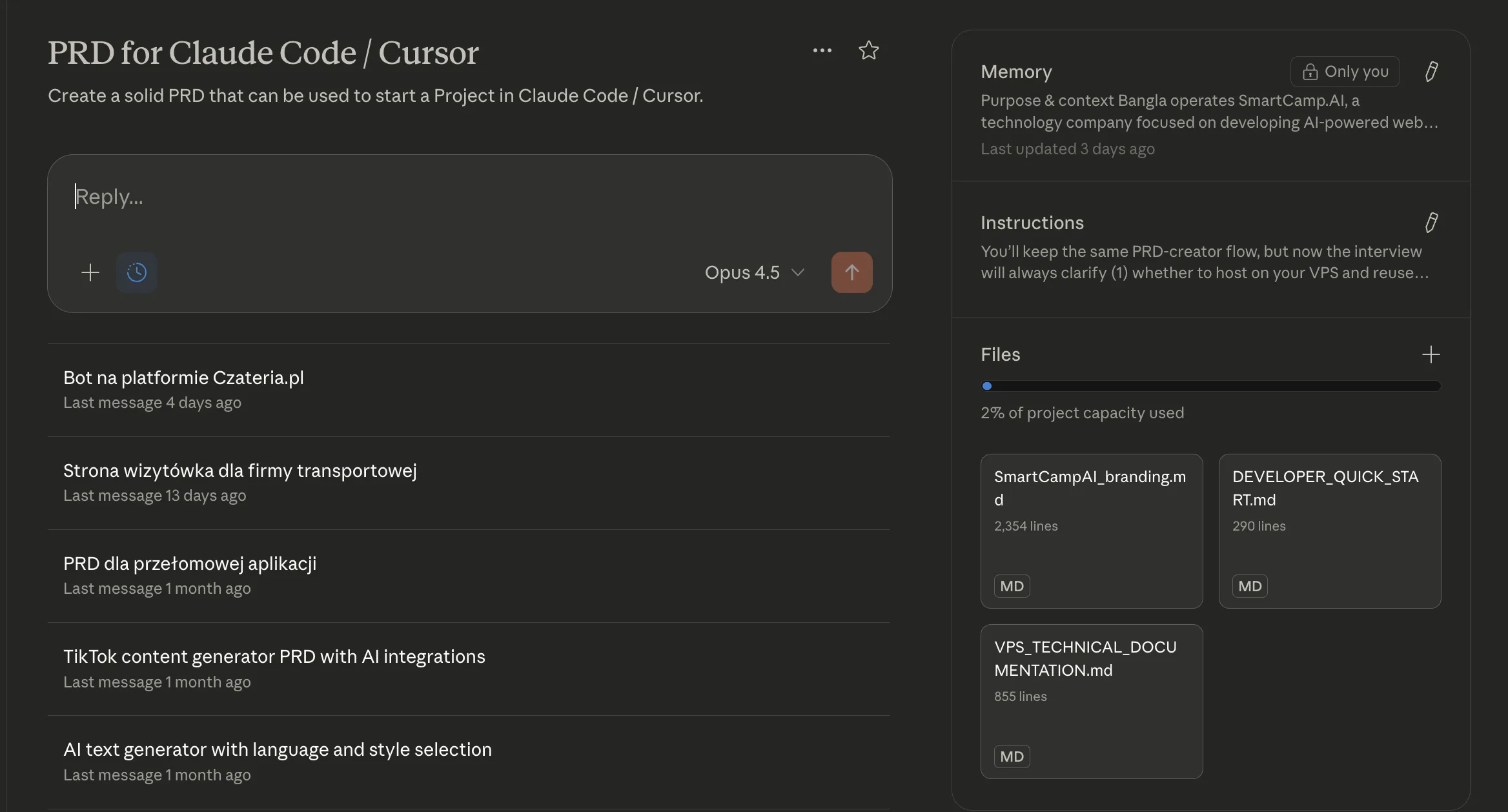
Task: Toggle the extended thinking clock icon
Action: click(x=137, y=272)
